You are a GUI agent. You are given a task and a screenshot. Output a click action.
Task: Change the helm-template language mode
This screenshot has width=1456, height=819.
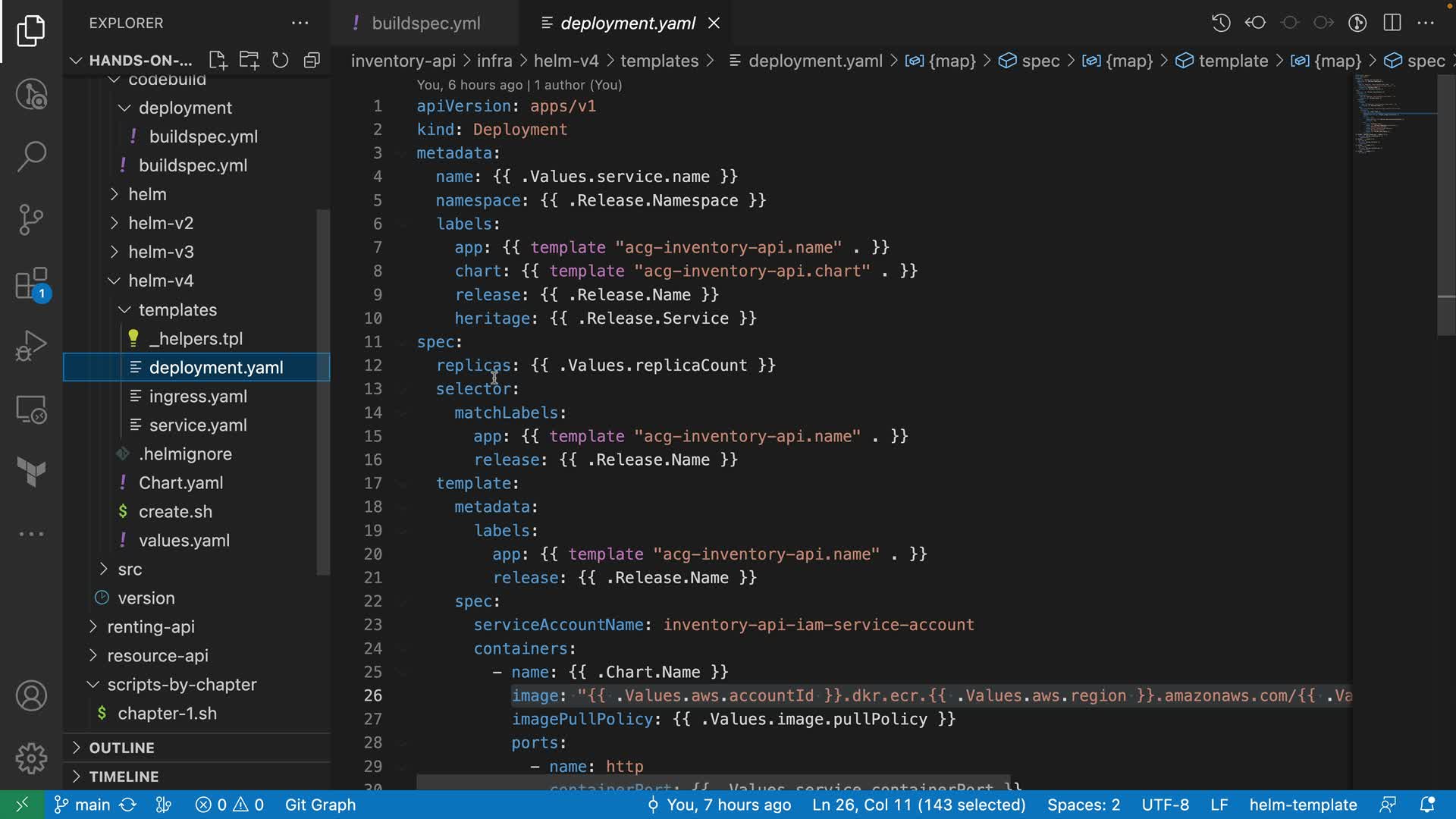click(x=1303, y=805)
